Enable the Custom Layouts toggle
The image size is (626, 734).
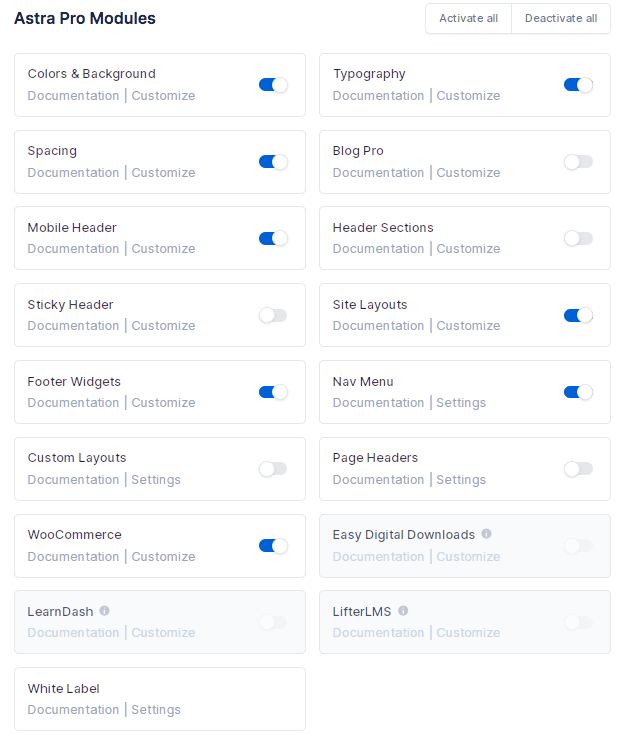coord(273,469)
